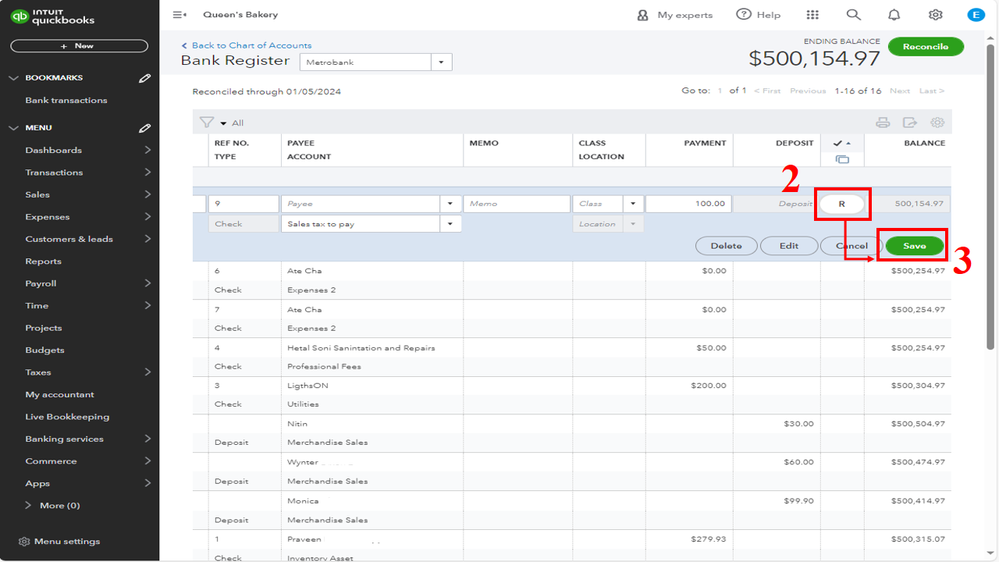Click the apps grid icon in header
Viewport: 999px width, 562px height.
(812, 15)
